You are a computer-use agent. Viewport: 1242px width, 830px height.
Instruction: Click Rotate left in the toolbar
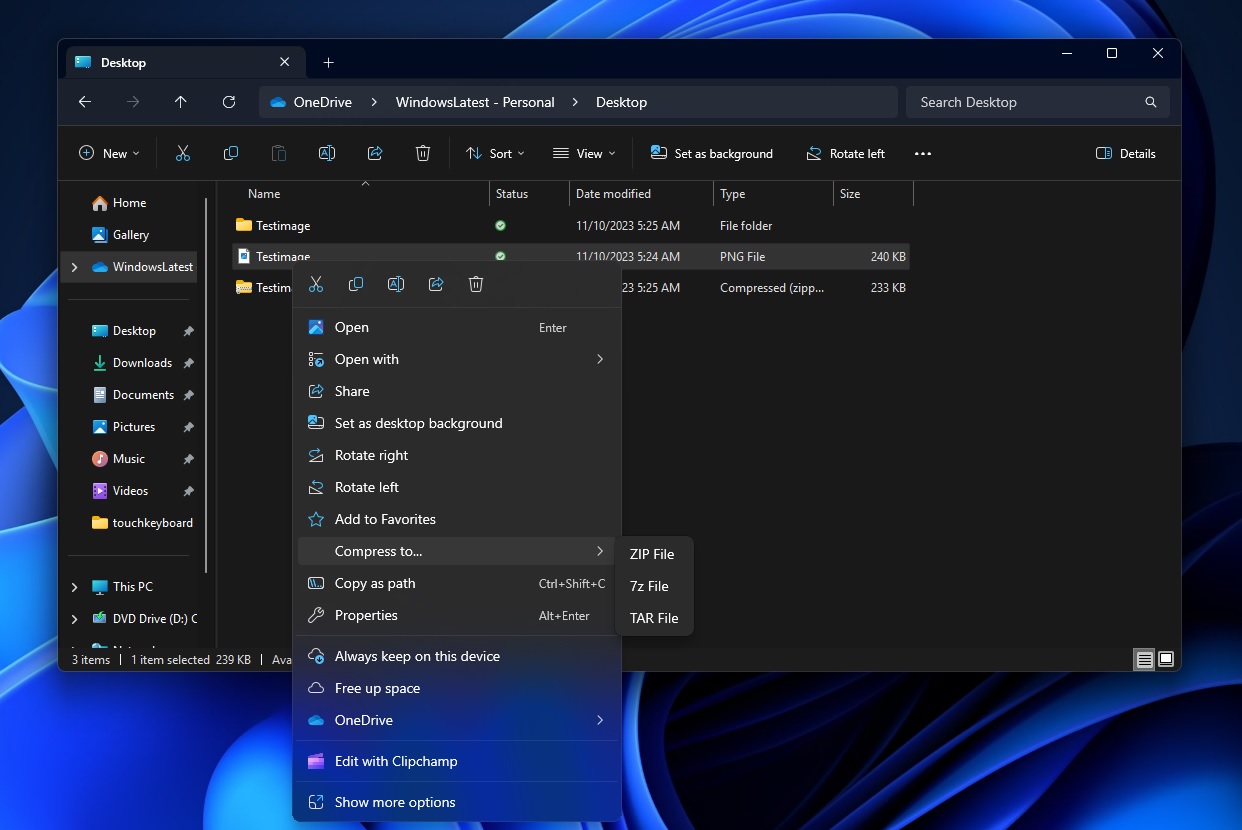click(x=846, y=154)
